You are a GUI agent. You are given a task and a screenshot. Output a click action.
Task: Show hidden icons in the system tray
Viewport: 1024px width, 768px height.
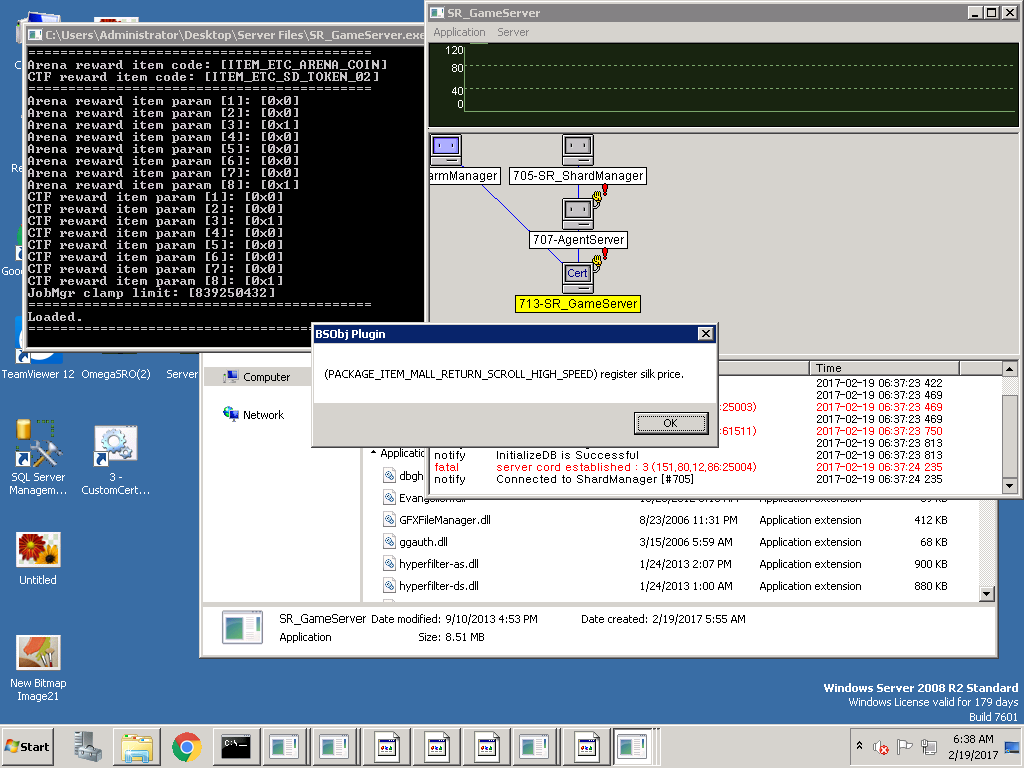point(860,746)
